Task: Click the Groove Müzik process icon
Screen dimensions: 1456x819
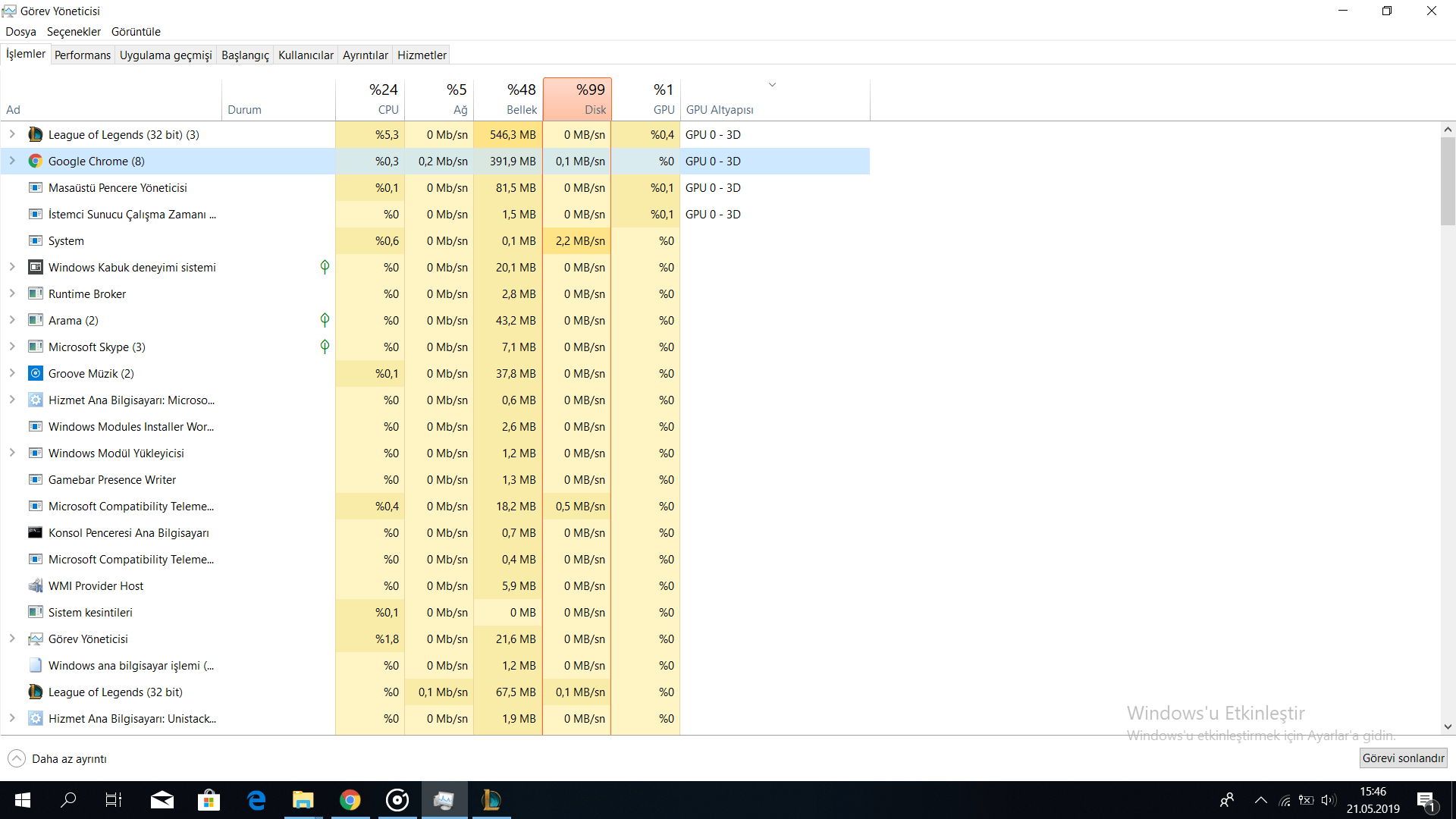Action: 35,374
